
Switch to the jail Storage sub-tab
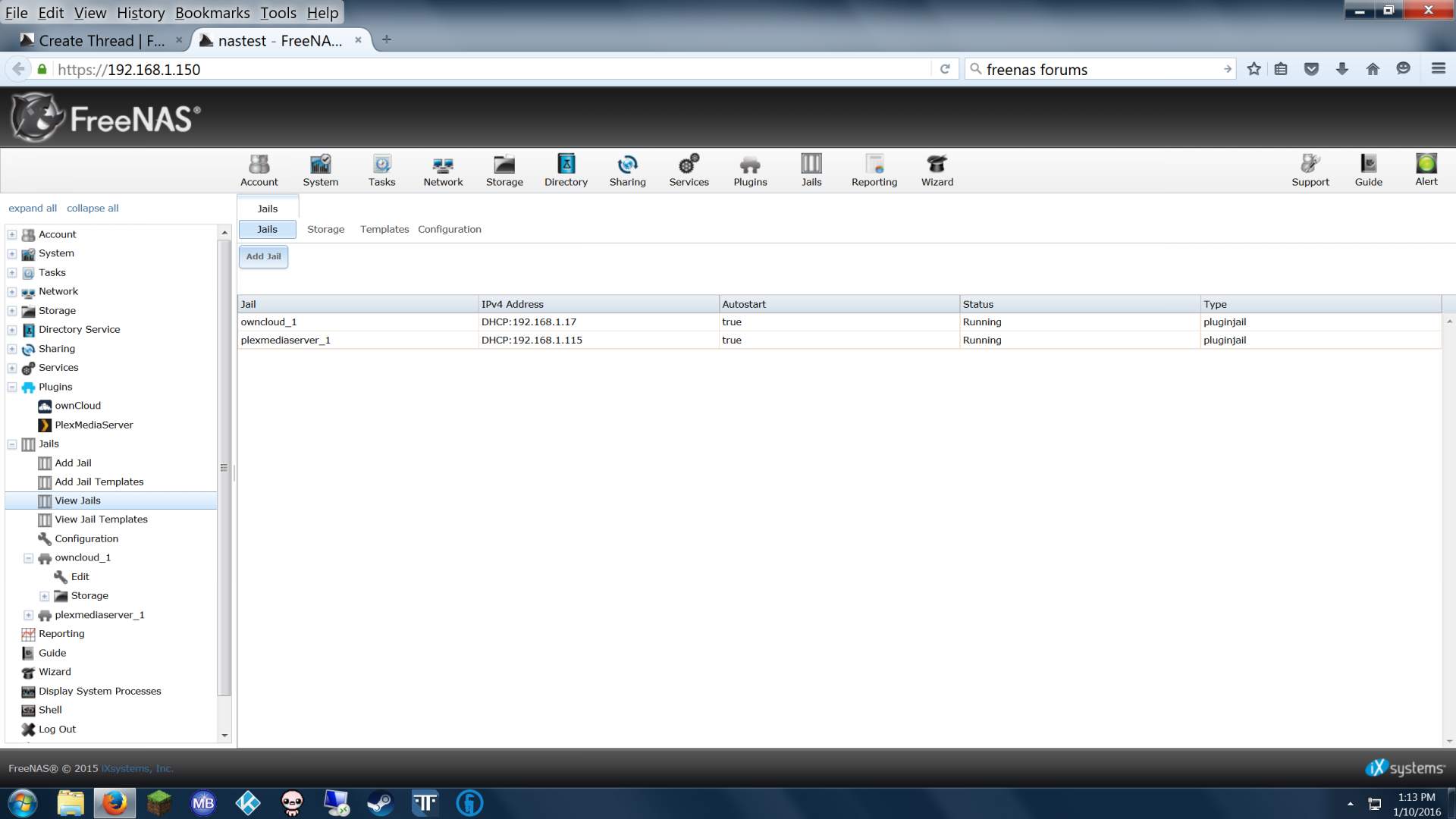[x=325, y=229]
